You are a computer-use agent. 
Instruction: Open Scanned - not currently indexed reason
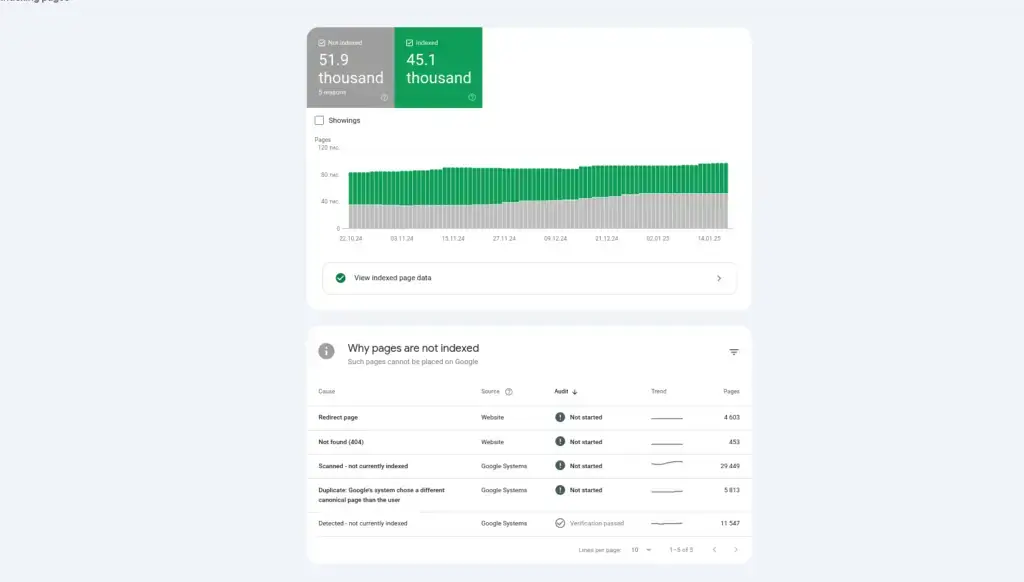[x=529, y=466]
